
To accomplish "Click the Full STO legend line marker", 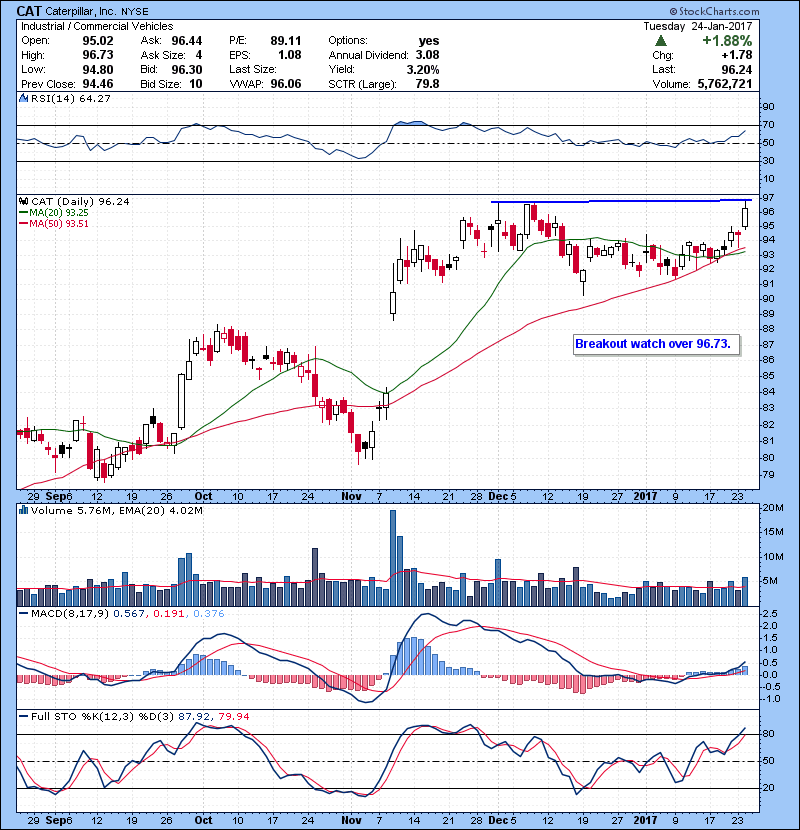I will [x=23, y=716].
